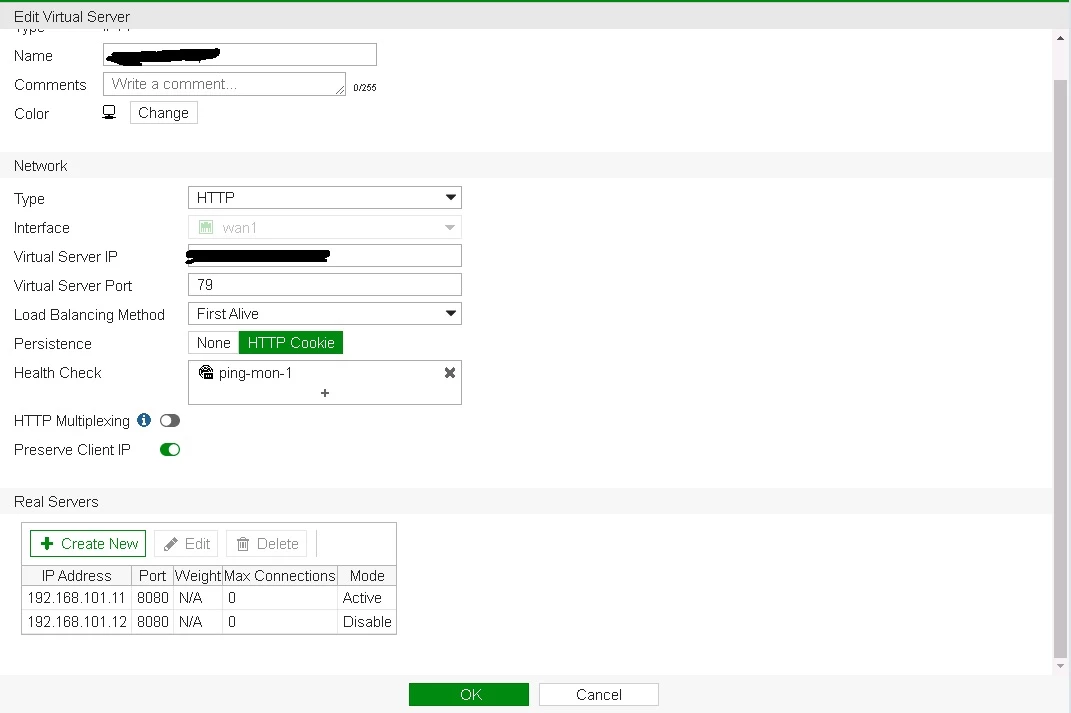Create New real server

tap(88, 544)
